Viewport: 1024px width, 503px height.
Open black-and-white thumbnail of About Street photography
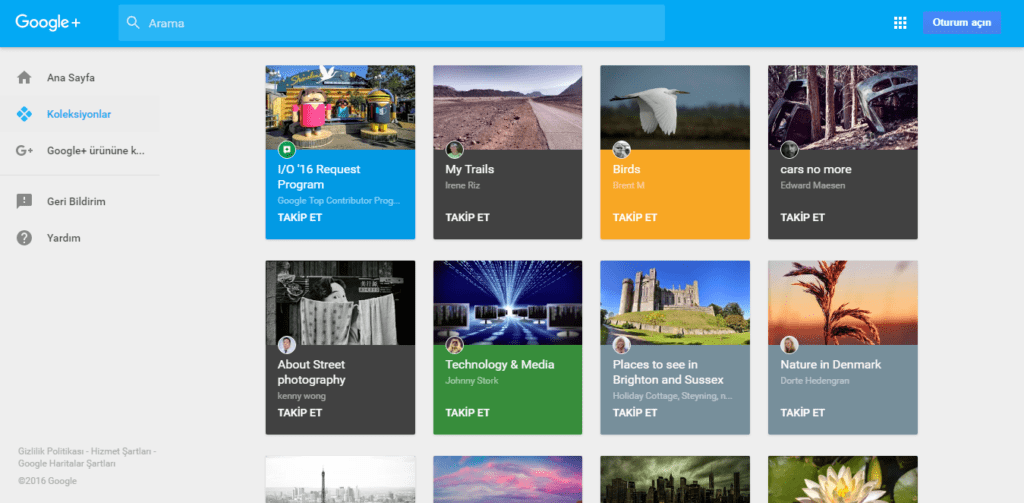coord(340,302)
